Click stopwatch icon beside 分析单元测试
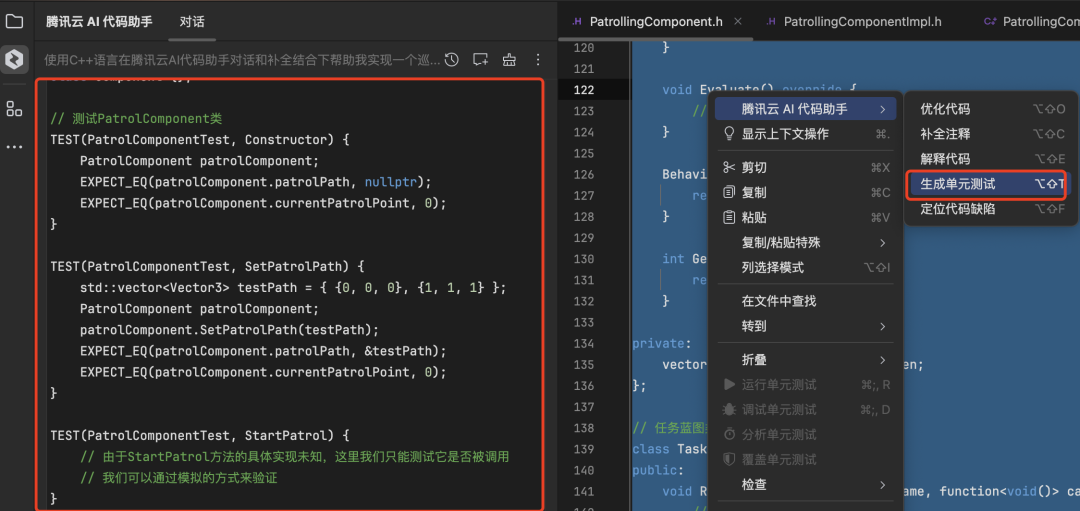This screenshot has height=511, width=1080. coord(729,434)
